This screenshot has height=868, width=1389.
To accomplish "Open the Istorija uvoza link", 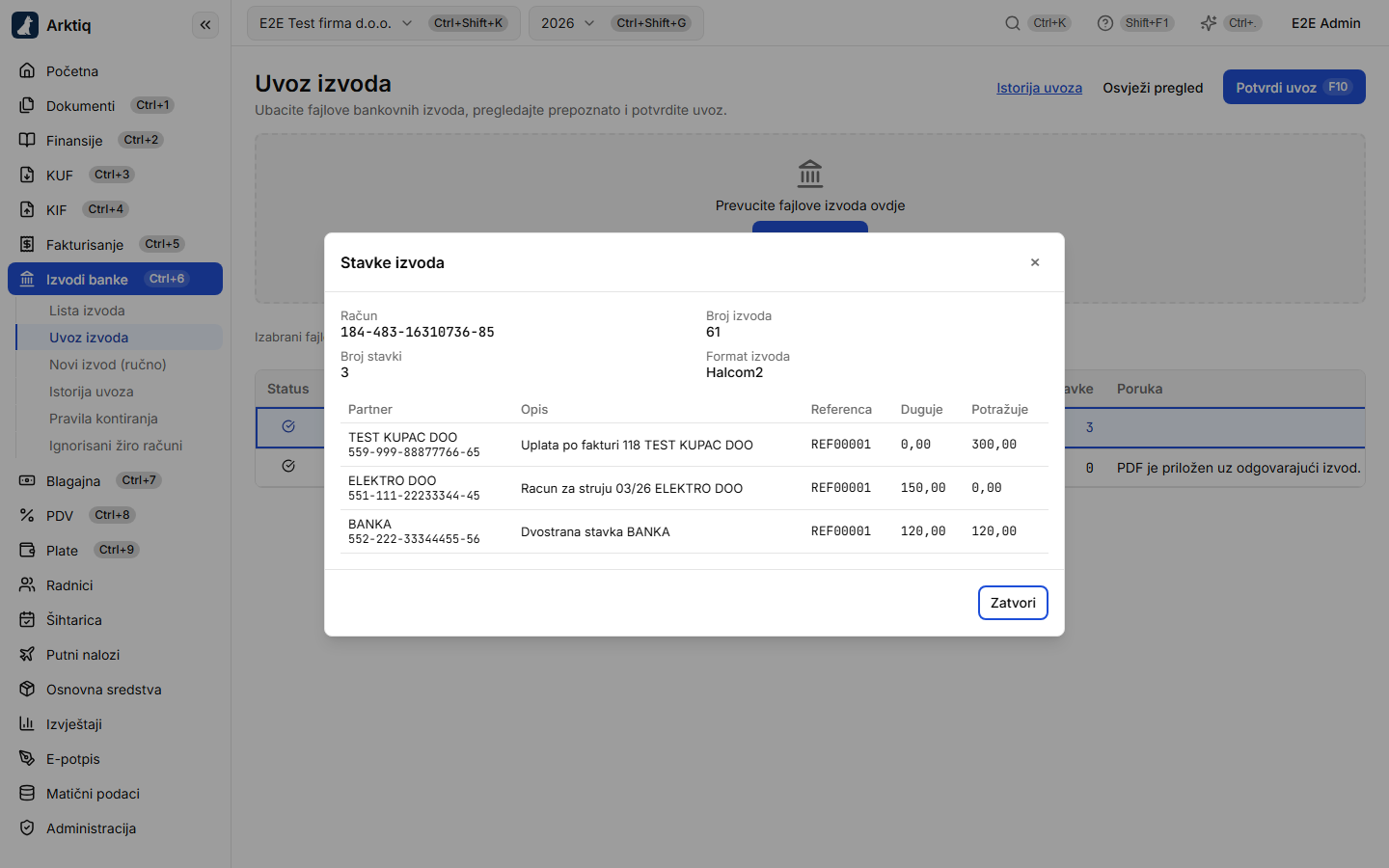I will (1039, 88).
